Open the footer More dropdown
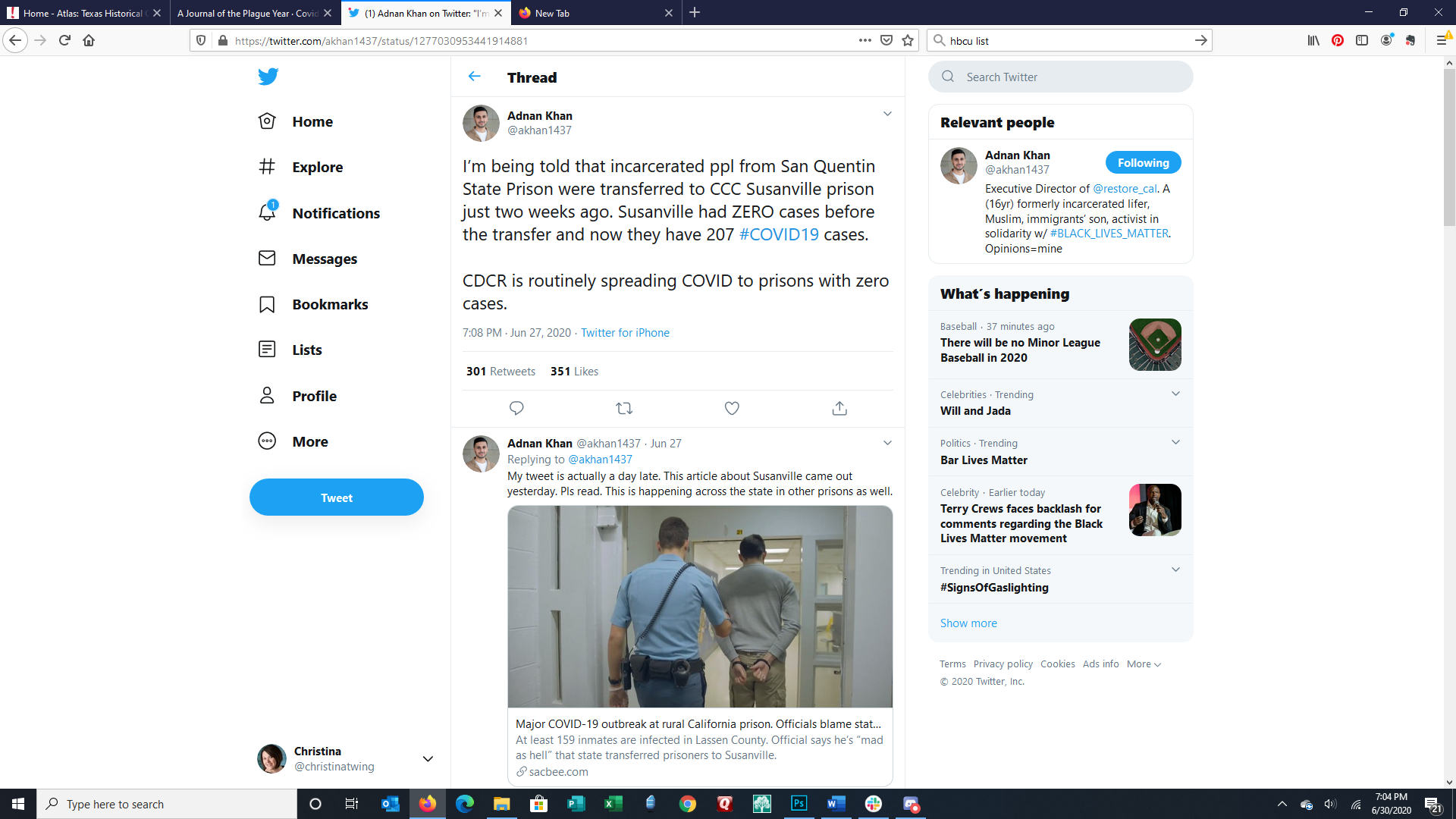Viewport: 1456px width, 819px height. click(x=1144, y=664)
